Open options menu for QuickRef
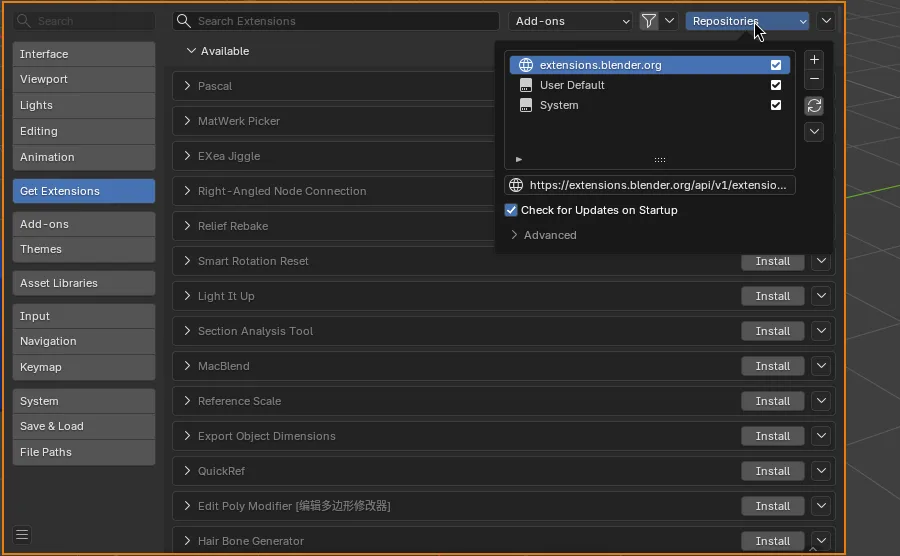 pyautogui.click(x=821, y=471)
